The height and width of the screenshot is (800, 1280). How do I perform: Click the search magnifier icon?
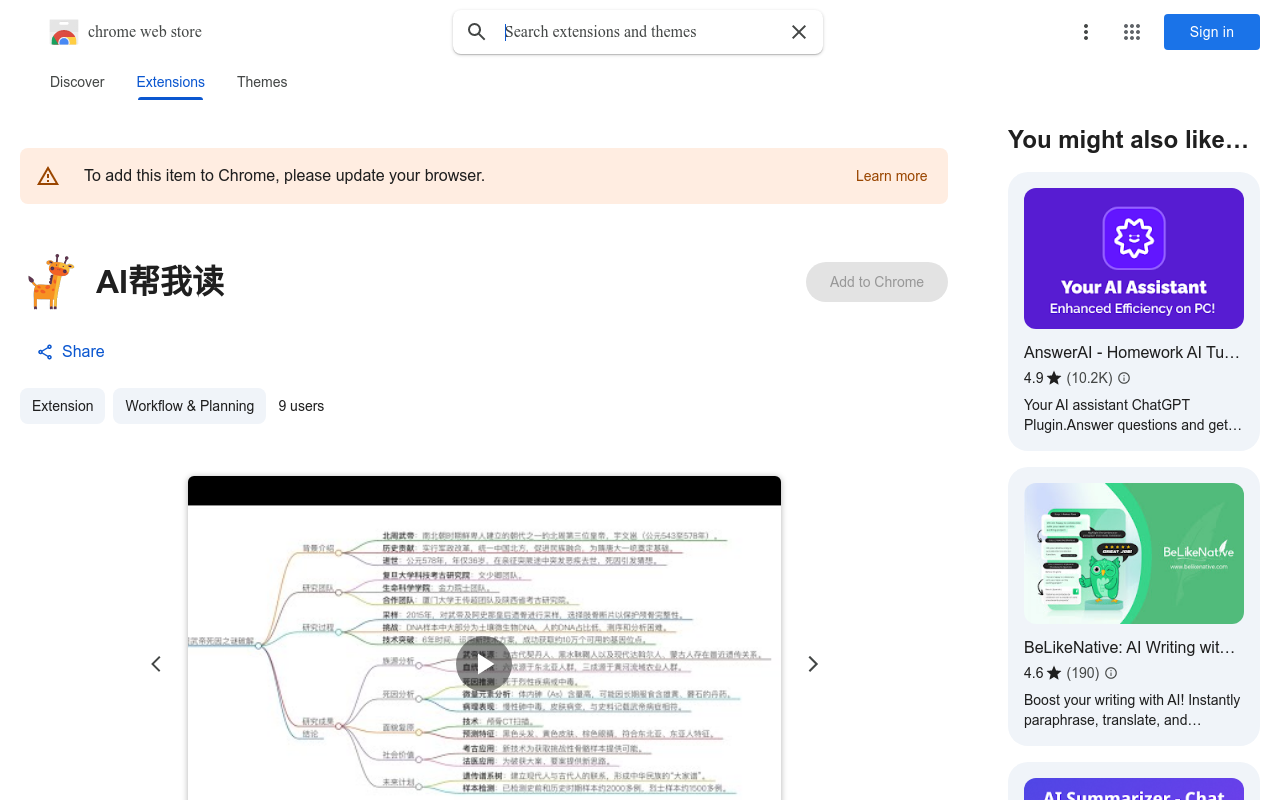[x=477, y=32]
